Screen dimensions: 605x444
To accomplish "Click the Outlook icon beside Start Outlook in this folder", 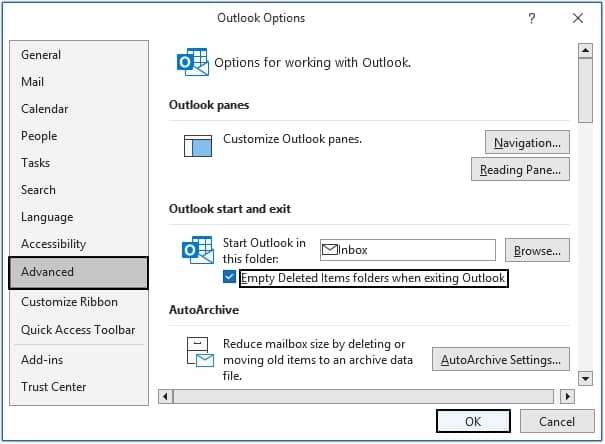I will 198,250.
